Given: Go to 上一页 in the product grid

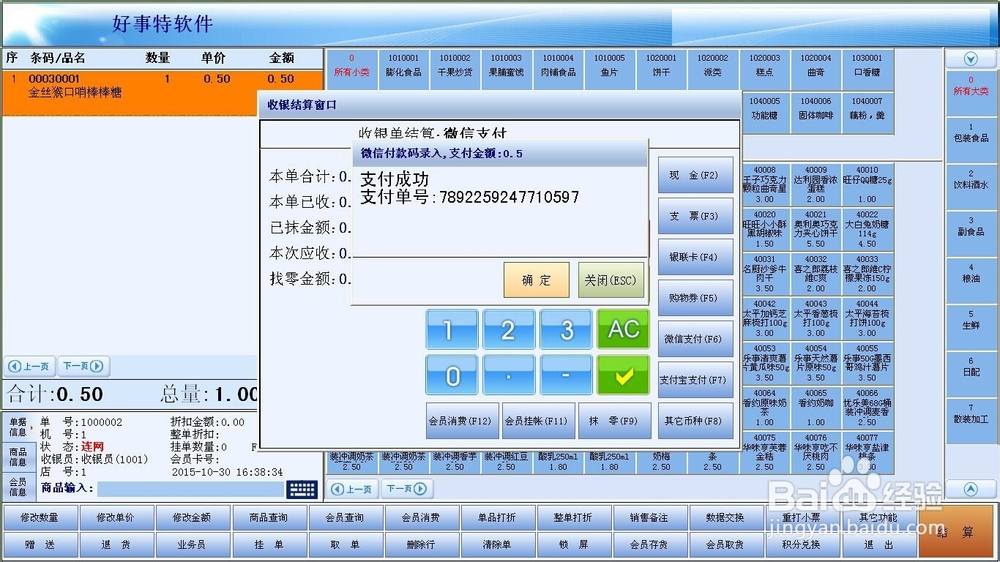Looking at the screenshot, I should click(x=352, y=489).
